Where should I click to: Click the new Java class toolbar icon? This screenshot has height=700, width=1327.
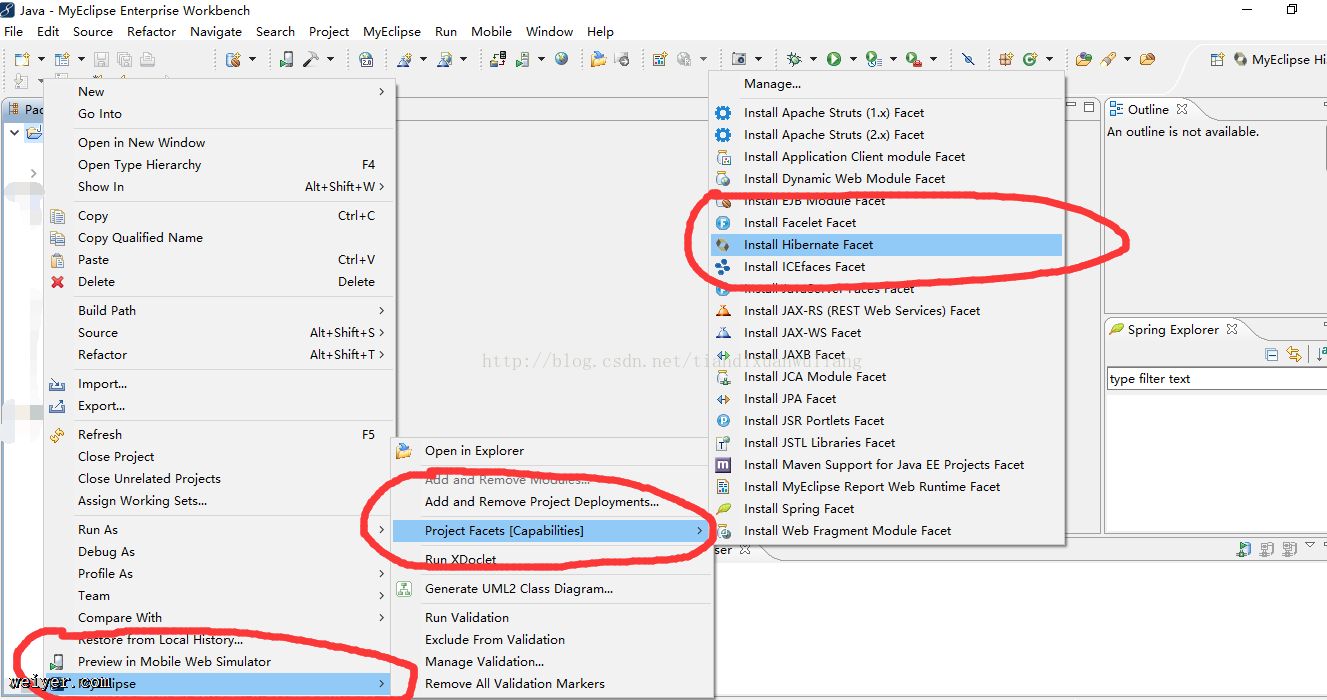[1030, 60]
